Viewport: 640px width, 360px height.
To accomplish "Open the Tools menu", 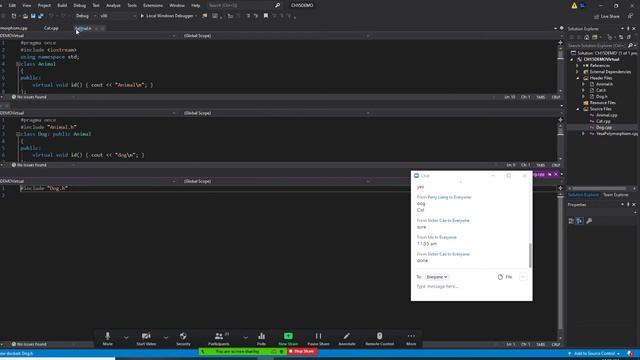I will point(132,5).
